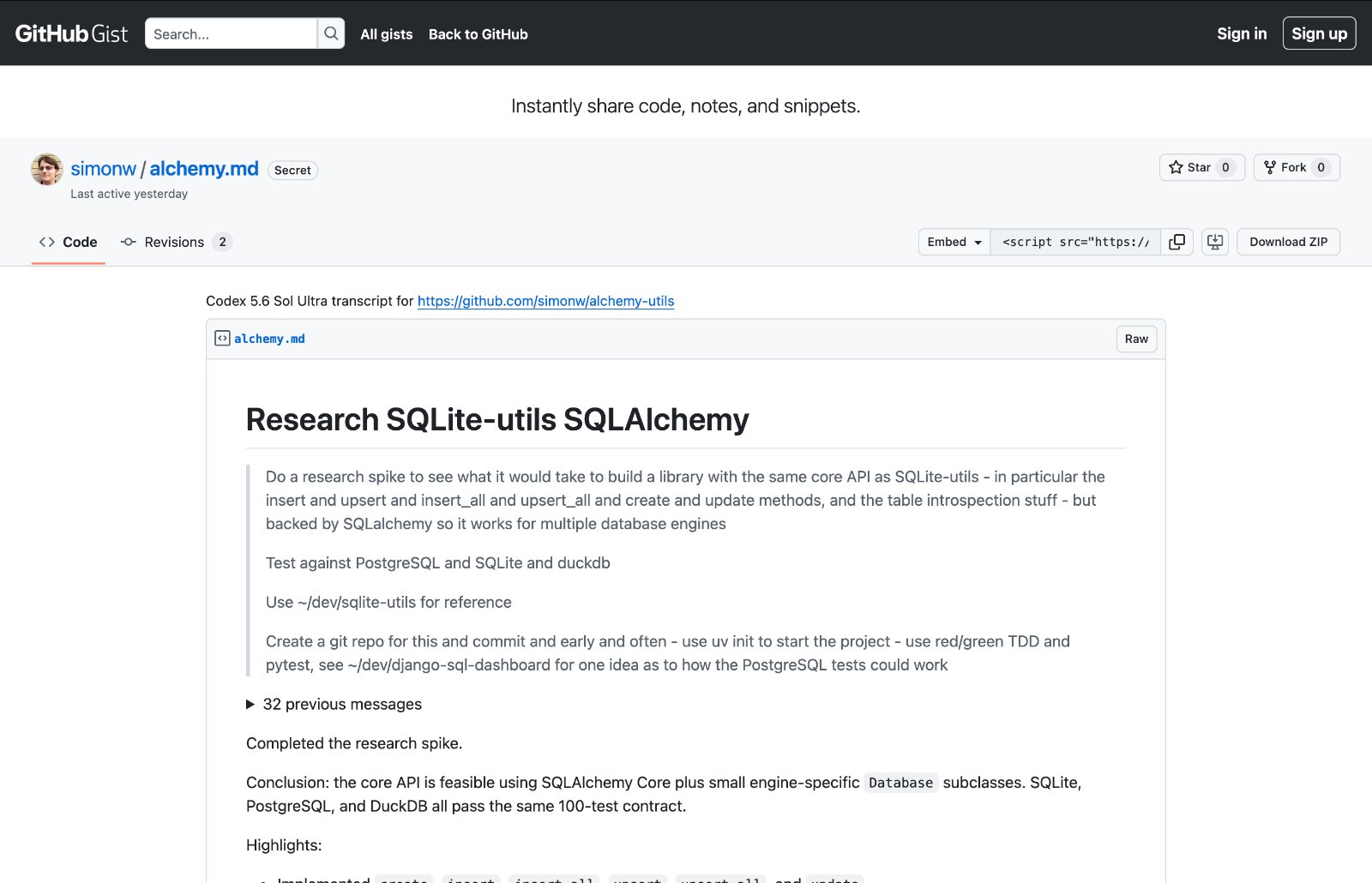Open the alchemy-utils GitHub repository link
Image resolution: width=1372 pixels, height=883 pixels.
546,301
